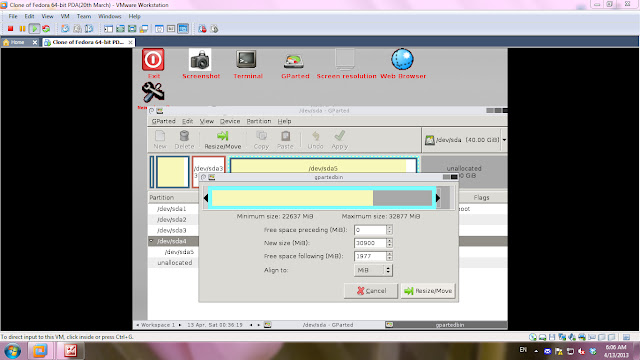Click the VMware snapshot icon

(x=65, y=29)
